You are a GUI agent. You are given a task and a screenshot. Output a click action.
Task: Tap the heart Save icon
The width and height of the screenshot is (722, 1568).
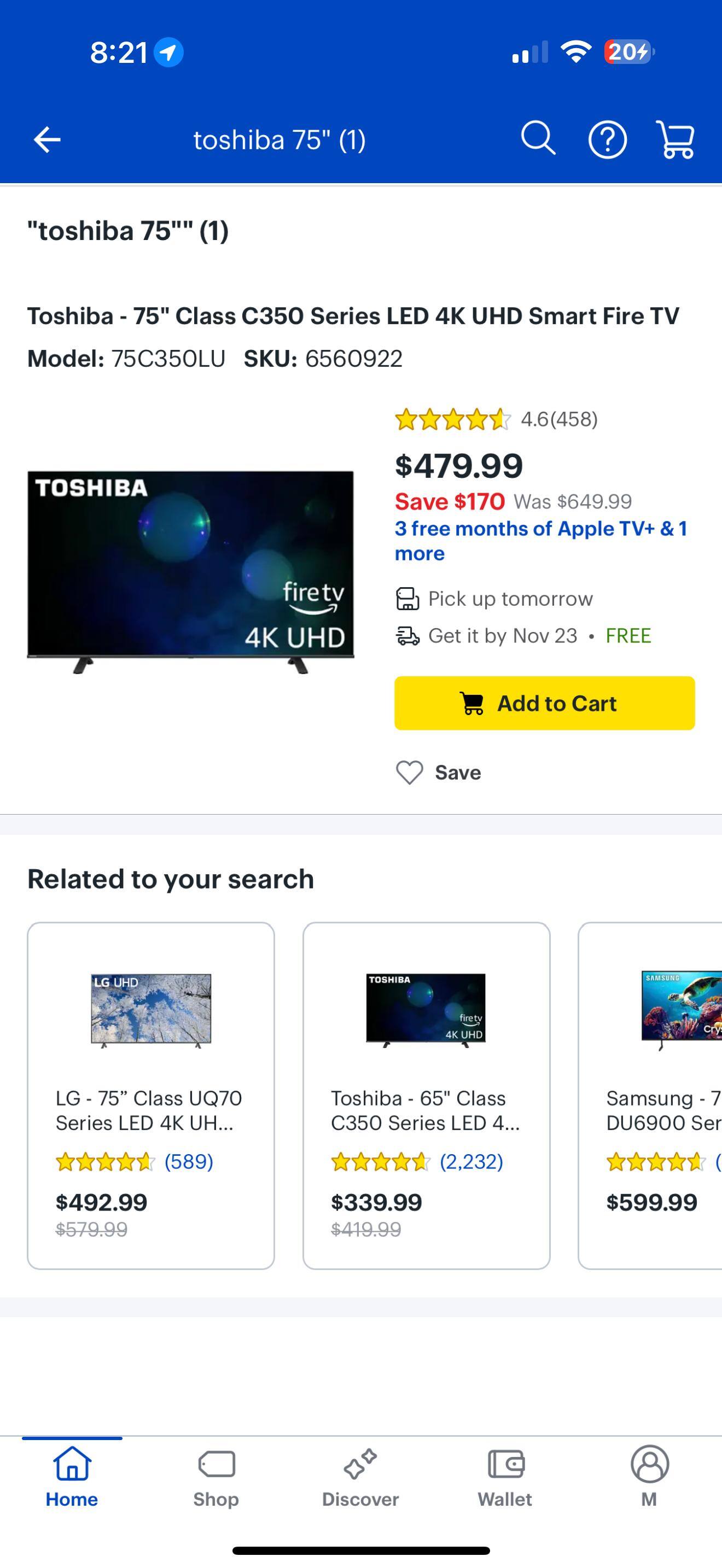(x=410, y=773)
